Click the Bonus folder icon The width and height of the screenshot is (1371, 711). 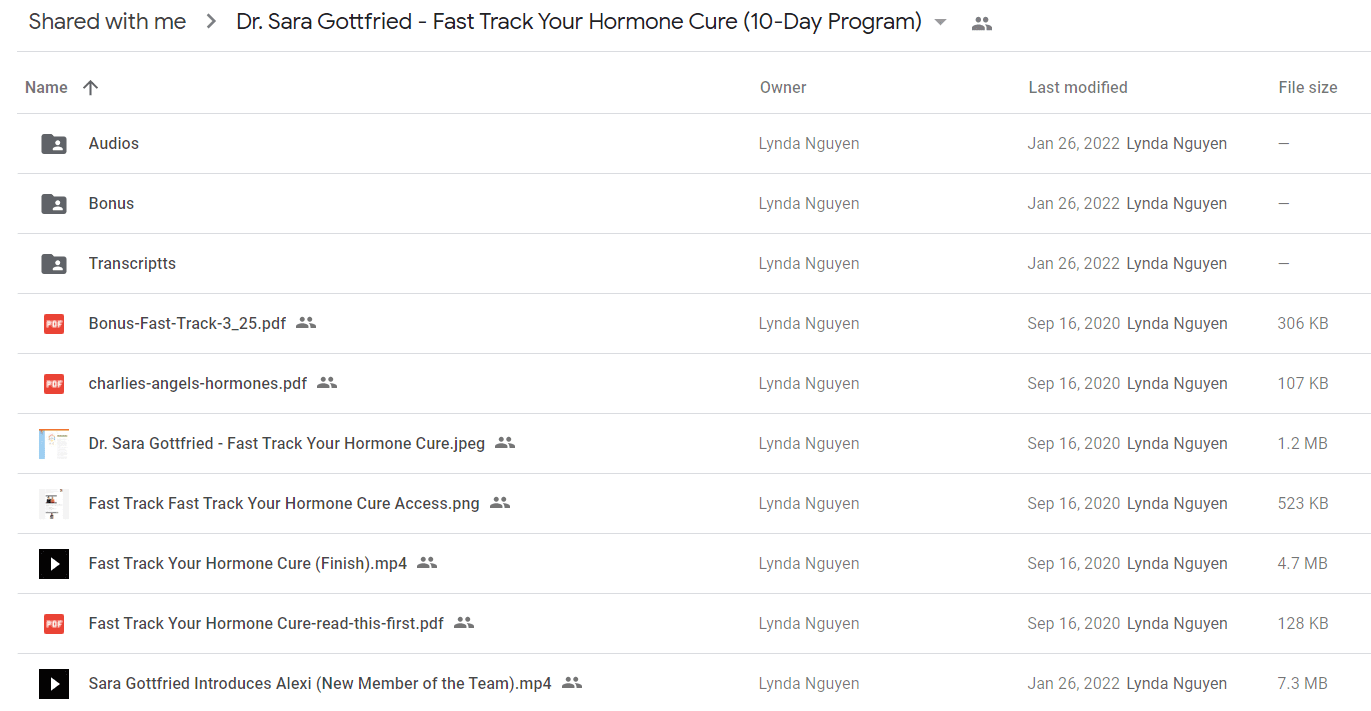(54, 204)
